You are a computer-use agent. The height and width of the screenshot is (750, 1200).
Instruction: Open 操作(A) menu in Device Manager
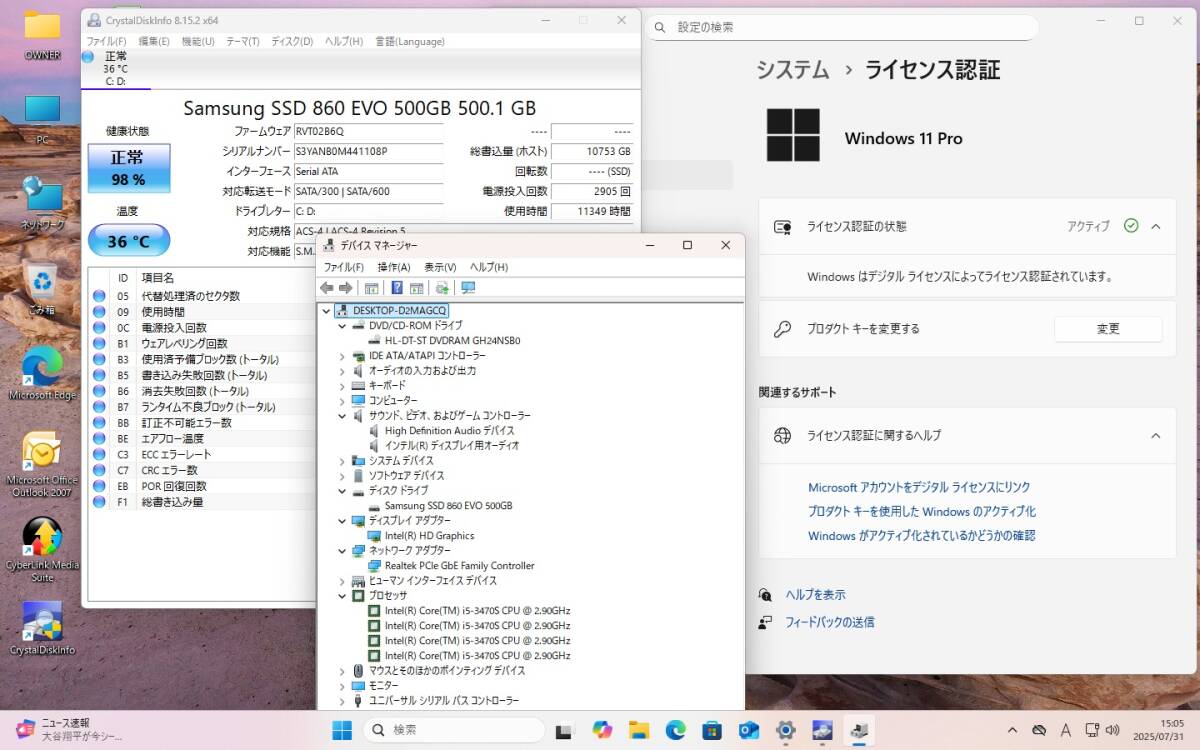[394, 267]
